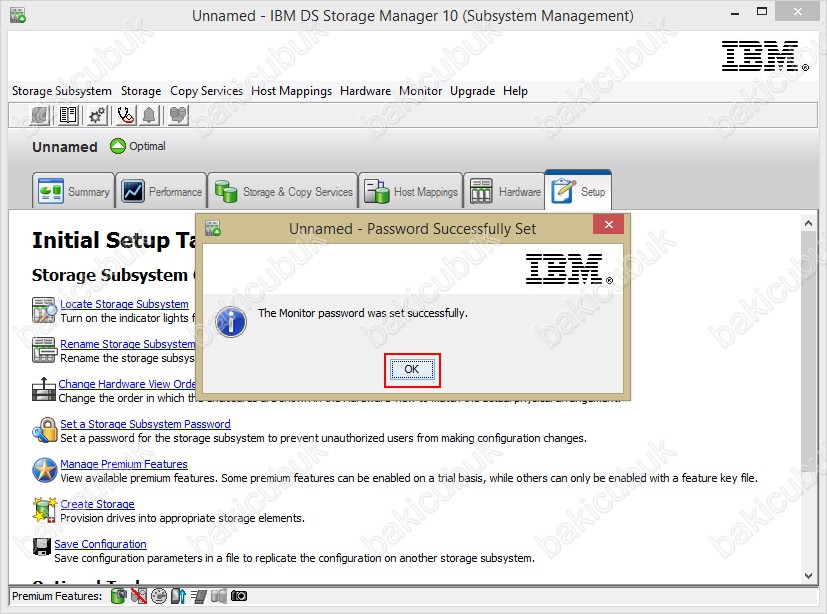Click the floppy disk Save Configuration icon
This screenshot has width=827, height=614.
(42, 547)
